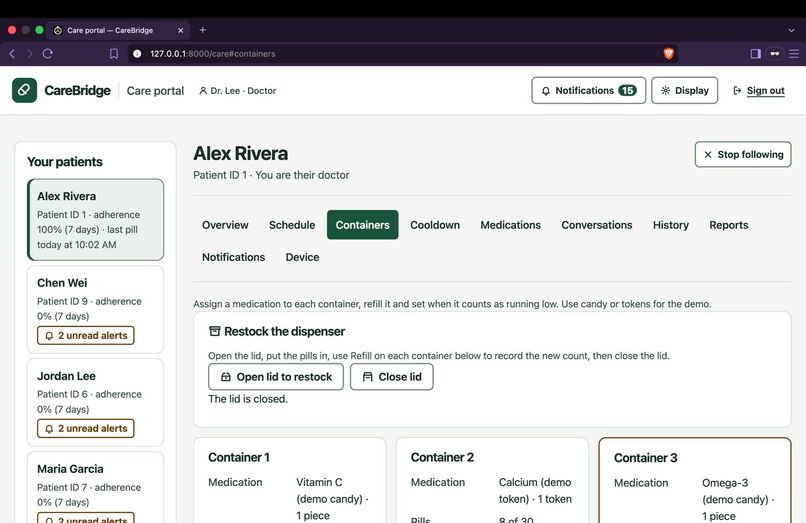Click the X icon in Stop following

click(x=708, y=154)
